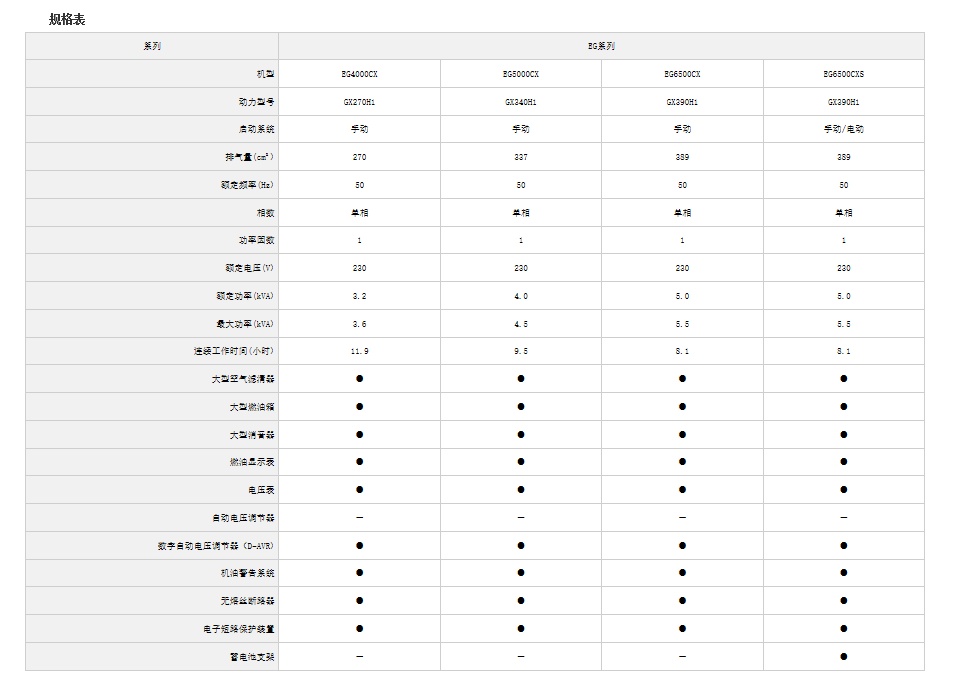Select the 额定频率(Hz) row label
This screenshot has width=954, height=698.
click(248, 185)
